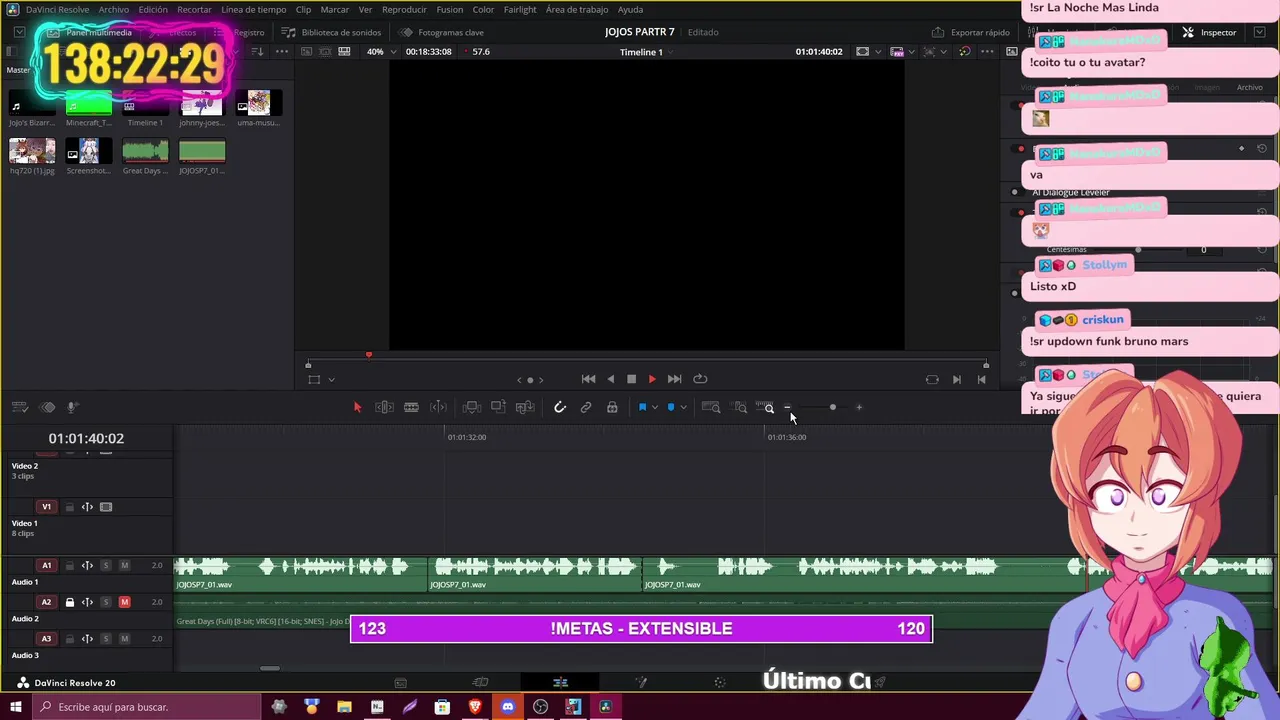
Task: Stop playback button
Action: 631,379
